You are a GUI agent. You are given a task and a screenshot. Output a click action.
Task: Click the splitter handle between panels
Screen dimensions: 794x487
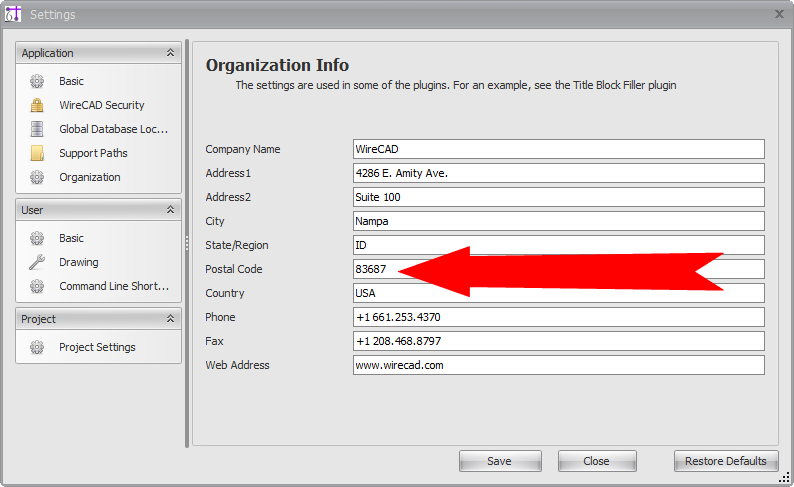point(187,244)
